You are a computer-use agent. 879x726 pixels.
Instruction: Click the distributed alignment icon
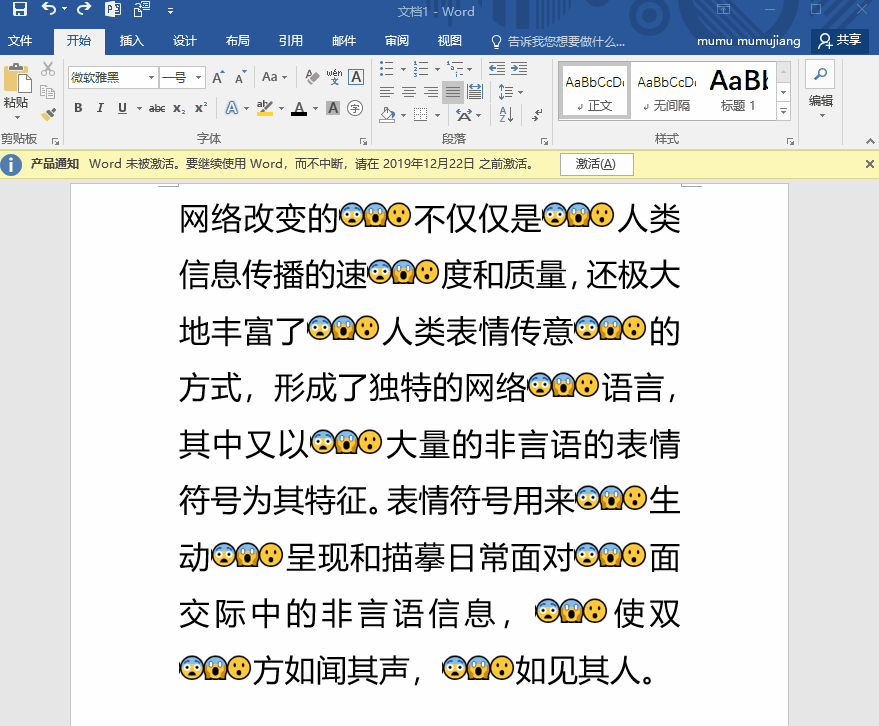[x=475, y=91]
